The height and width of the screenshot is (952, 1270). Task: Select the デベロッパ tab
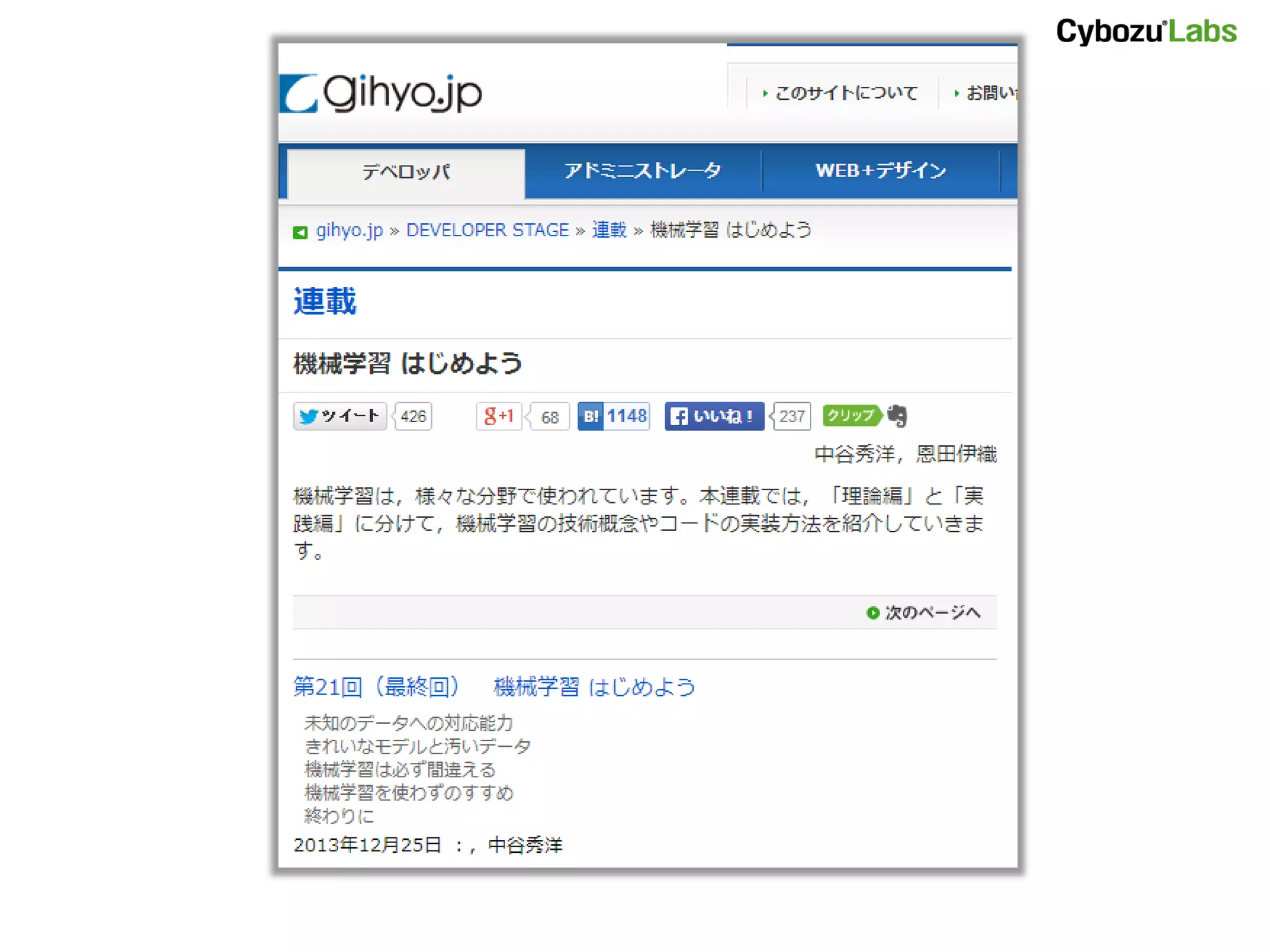(406, 172)
